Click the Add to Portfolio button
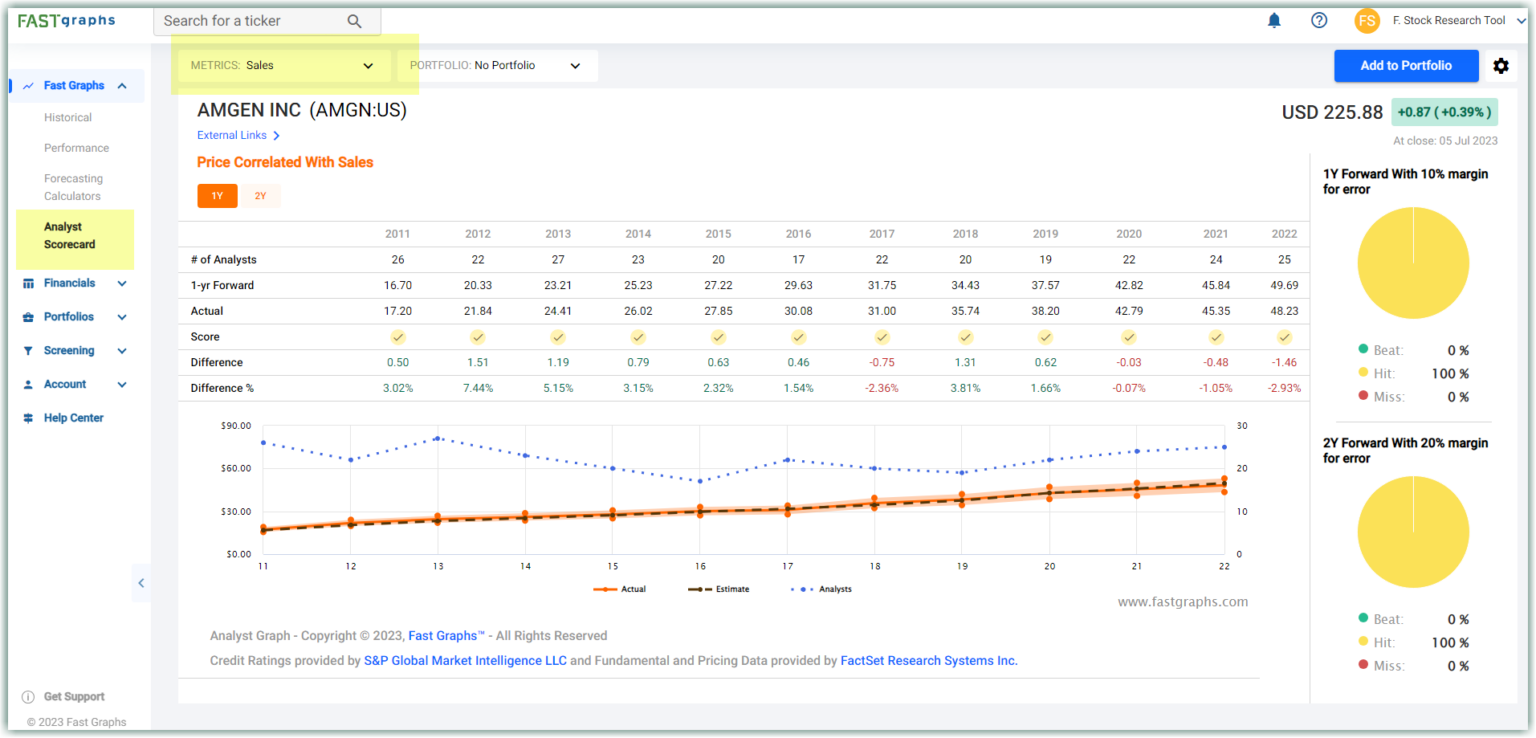 click(1406, 66)
